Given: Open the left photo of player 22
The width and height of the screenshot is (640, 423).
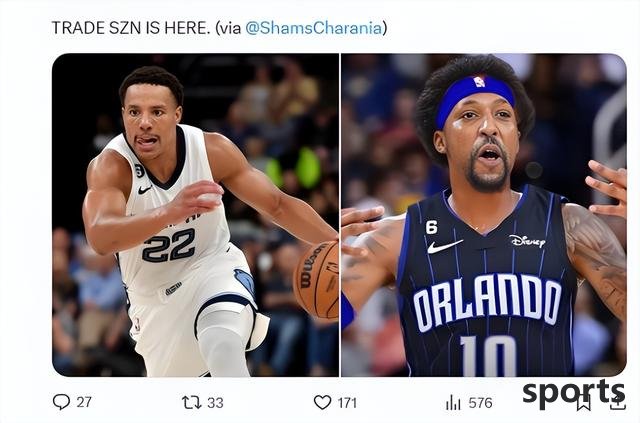Looking at the screenshot, I should (x=195, y=215).
